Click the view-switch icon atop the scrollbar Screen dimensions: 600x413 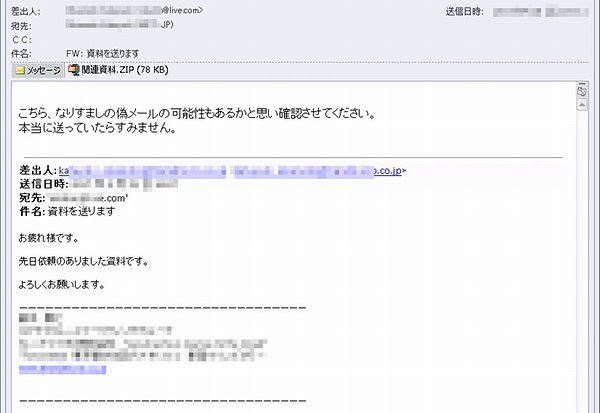[x=582, y=91]
